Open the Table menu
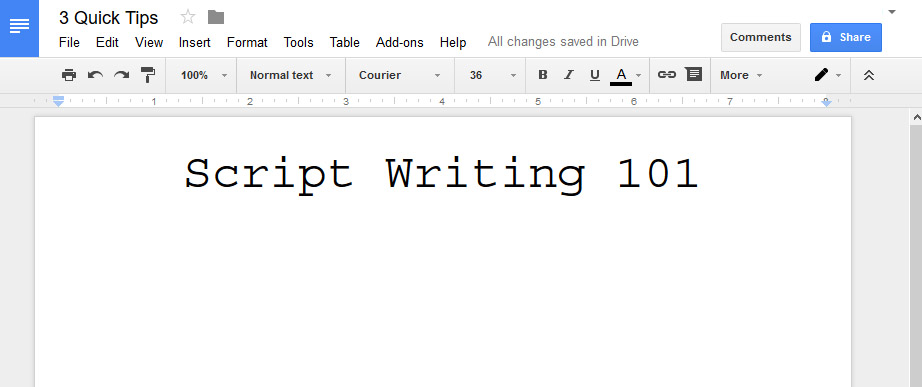The width and height of the screenshot is (922, 387). (345, 42)
